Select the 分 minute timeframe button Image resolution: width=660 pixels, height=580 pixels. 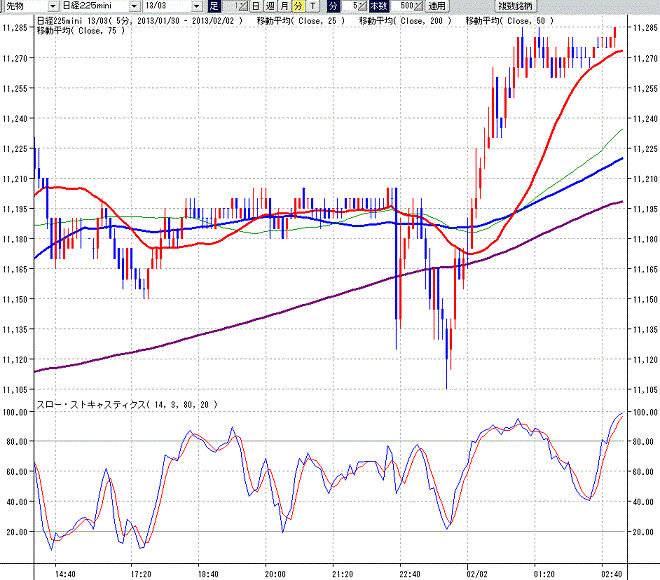pyautogui.click(x=298, y=6)
